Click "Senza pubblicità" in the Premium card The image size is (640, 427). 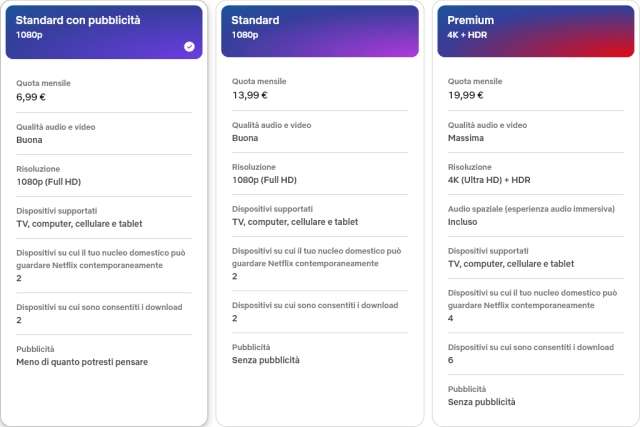(482, 402)
